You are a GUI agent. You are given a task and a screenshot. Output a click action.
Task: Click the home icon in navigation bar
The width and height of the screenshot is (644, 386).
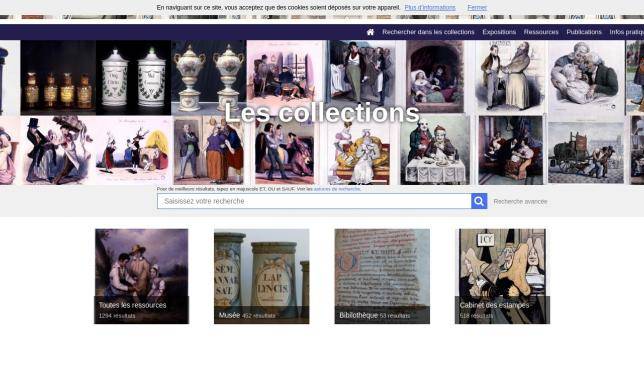coord(370,32)
